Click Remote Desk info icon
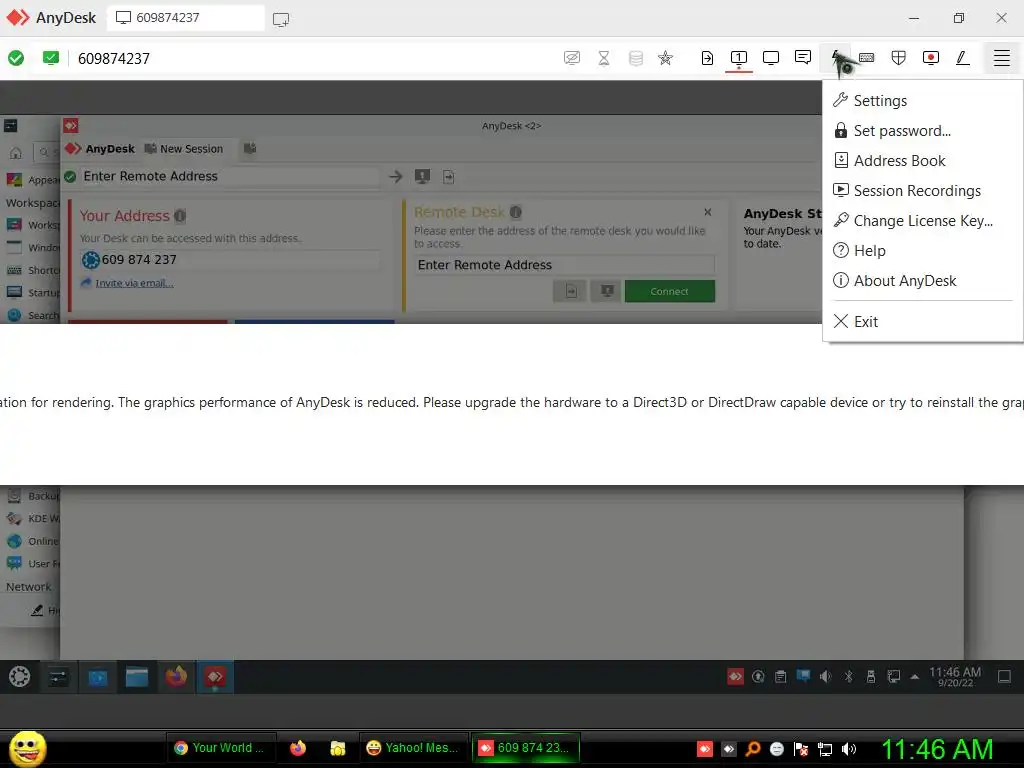This screenshot has width=1024, height=768. coord(515,212)
